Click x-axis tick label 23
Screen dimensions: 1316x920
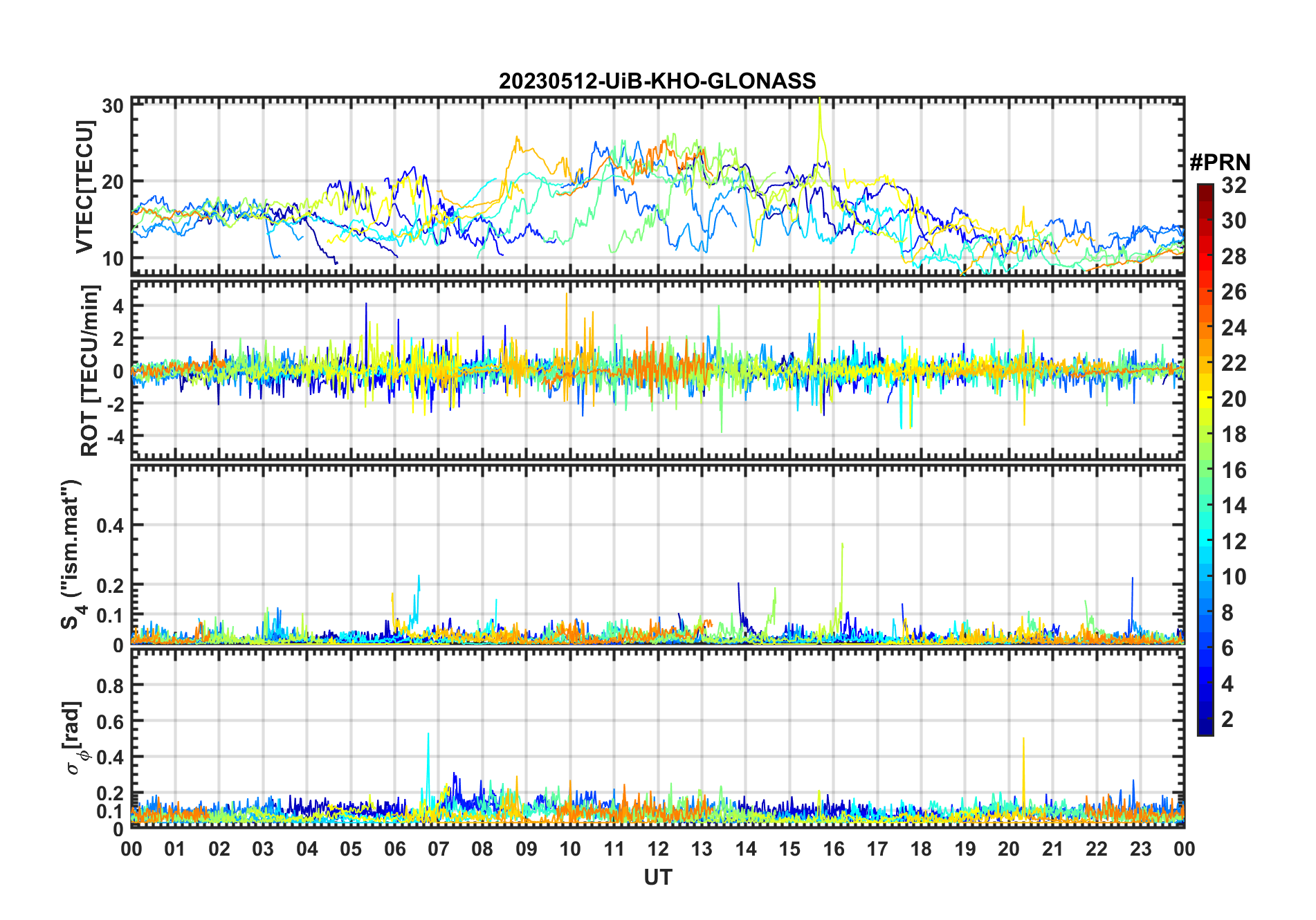(x=1140, y=849)
